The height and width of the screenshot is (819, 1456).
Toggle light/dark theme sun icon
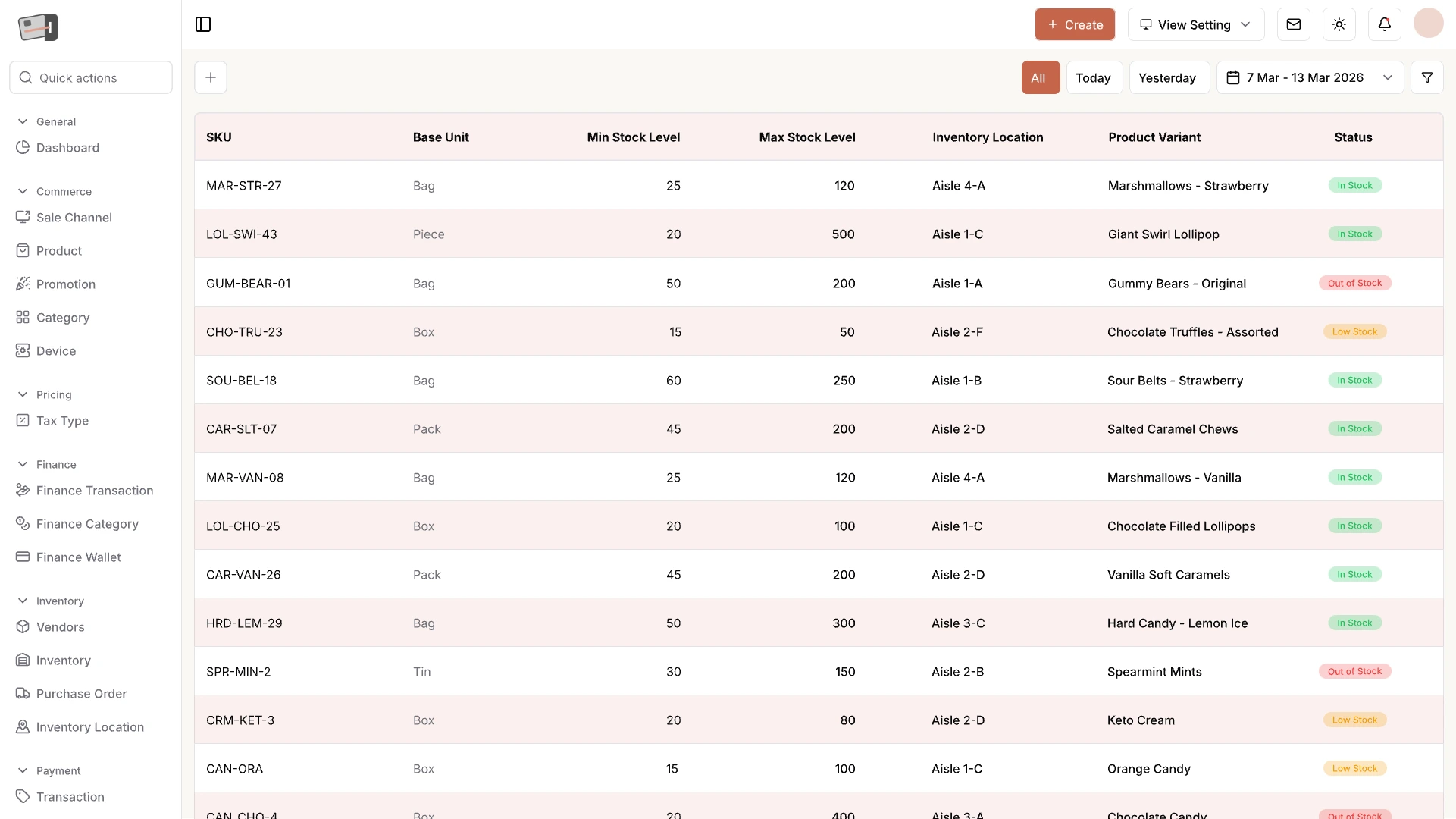(1339, 24)
